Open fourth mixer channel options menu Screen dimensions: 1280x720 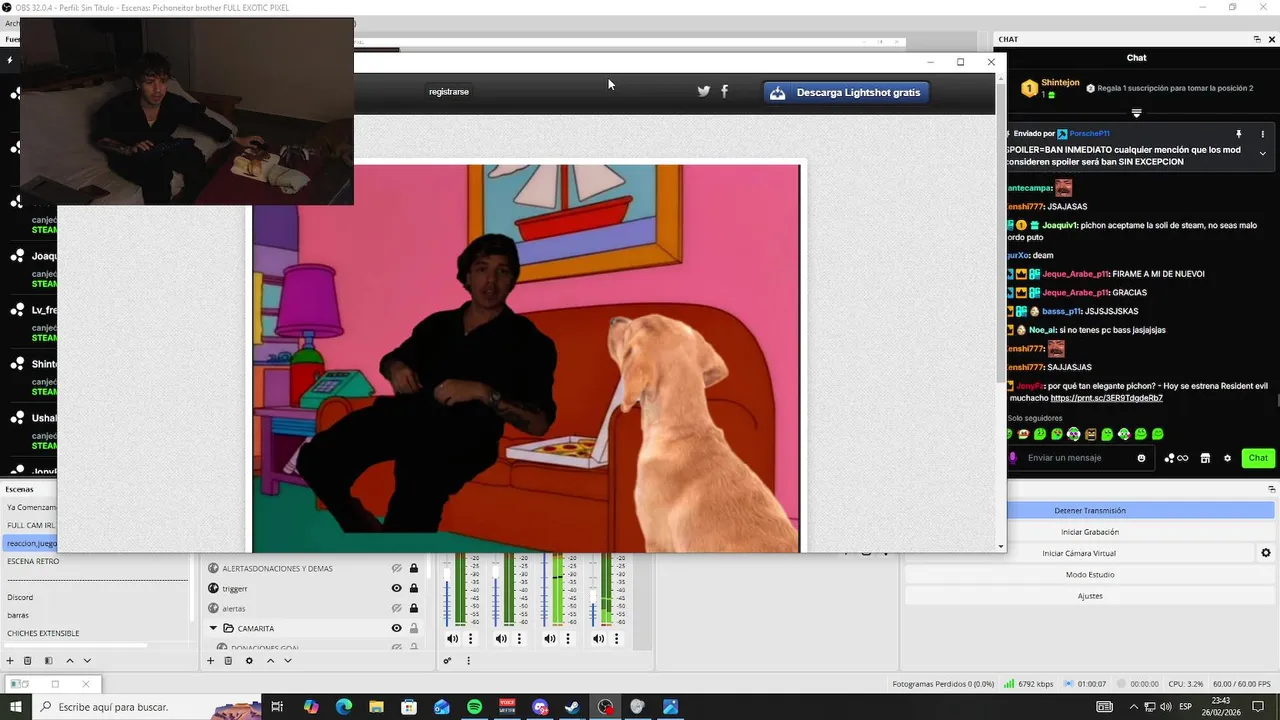(616, 638)
